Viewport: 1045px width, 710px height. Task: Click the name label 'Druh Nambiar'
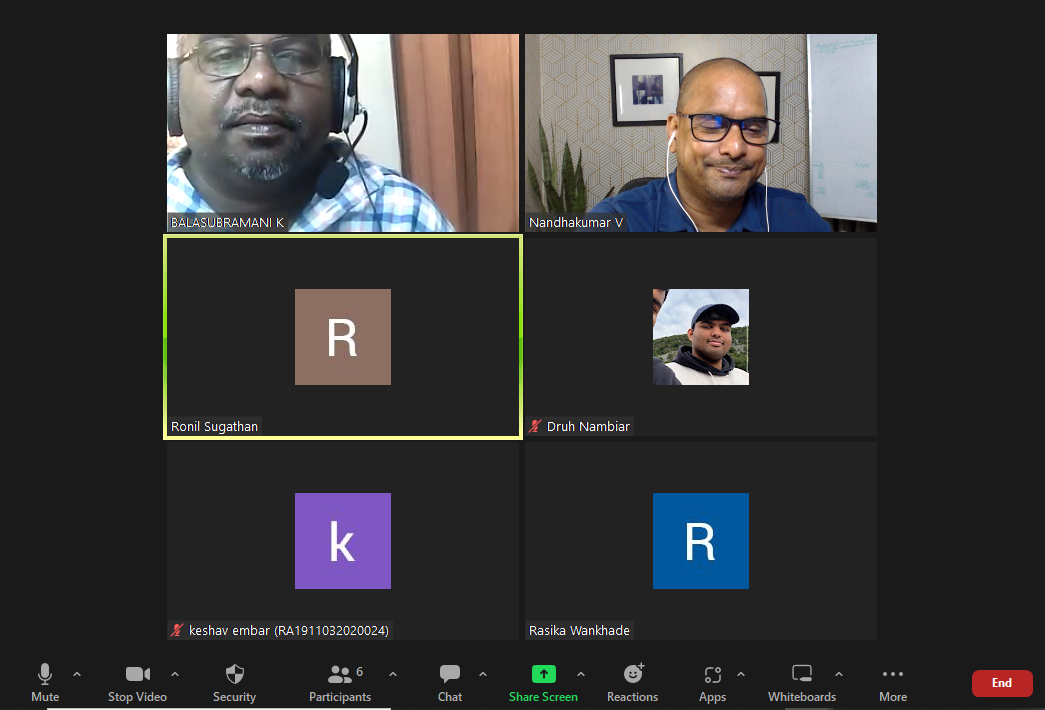click(588, 427)
